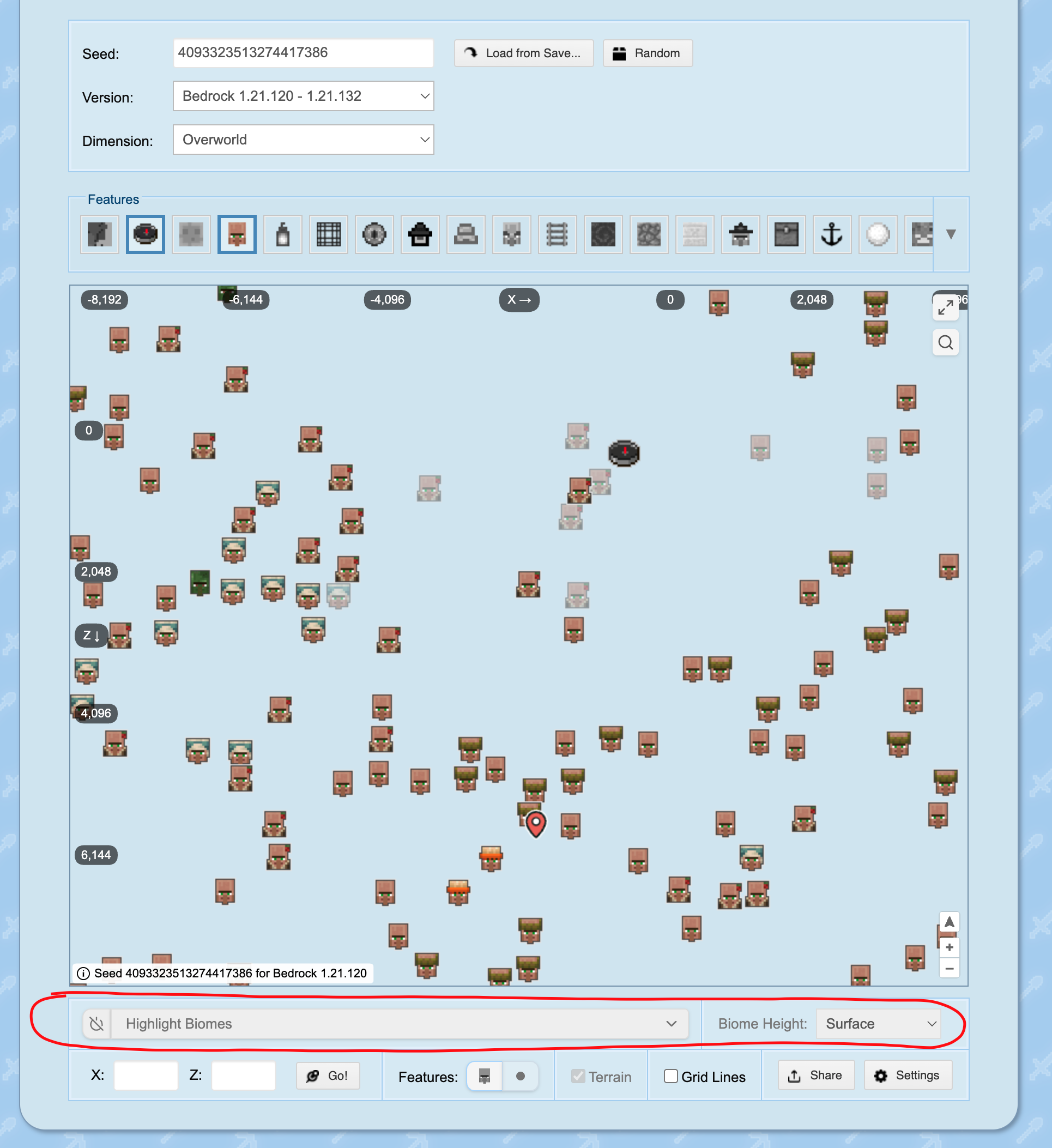Screen dimensions: 1052x1148
Task: Toggle the Terrain checkbox
Action: 578,1076
